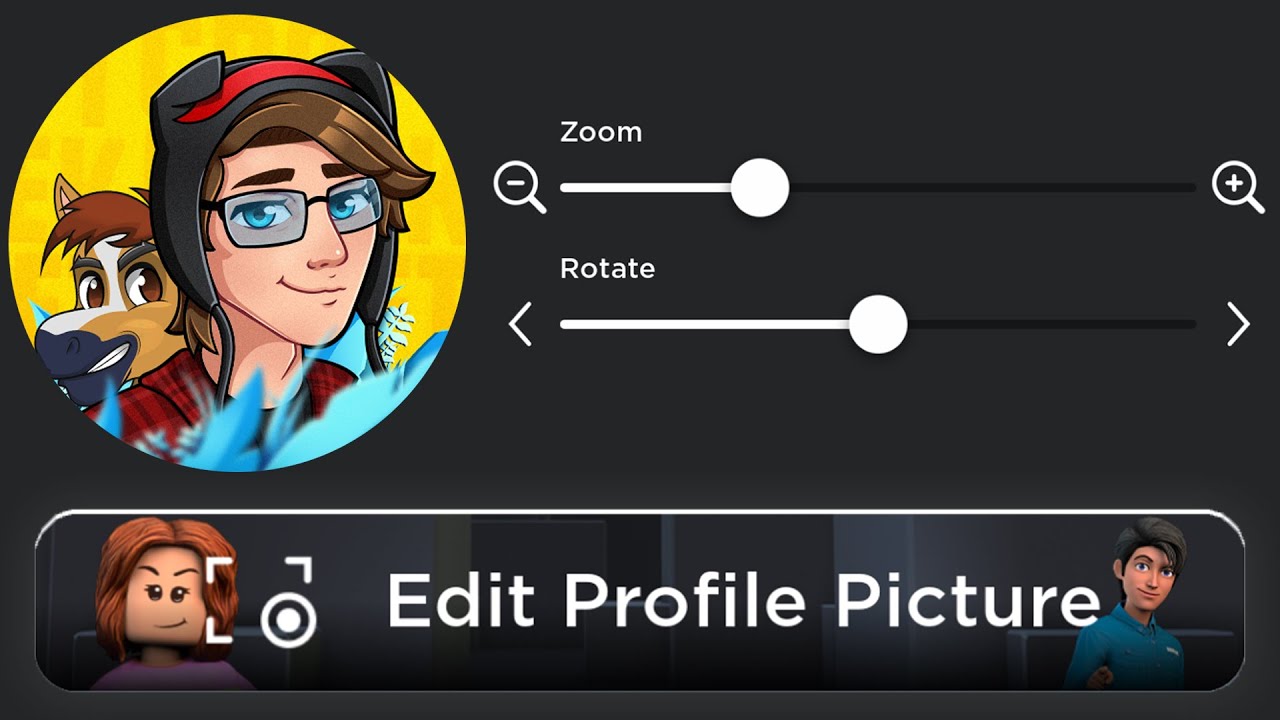Image resolution: width=1280 pixels, height=720 pixels.
Task: Click the Edit Profile Picture button
Action: 640,601
